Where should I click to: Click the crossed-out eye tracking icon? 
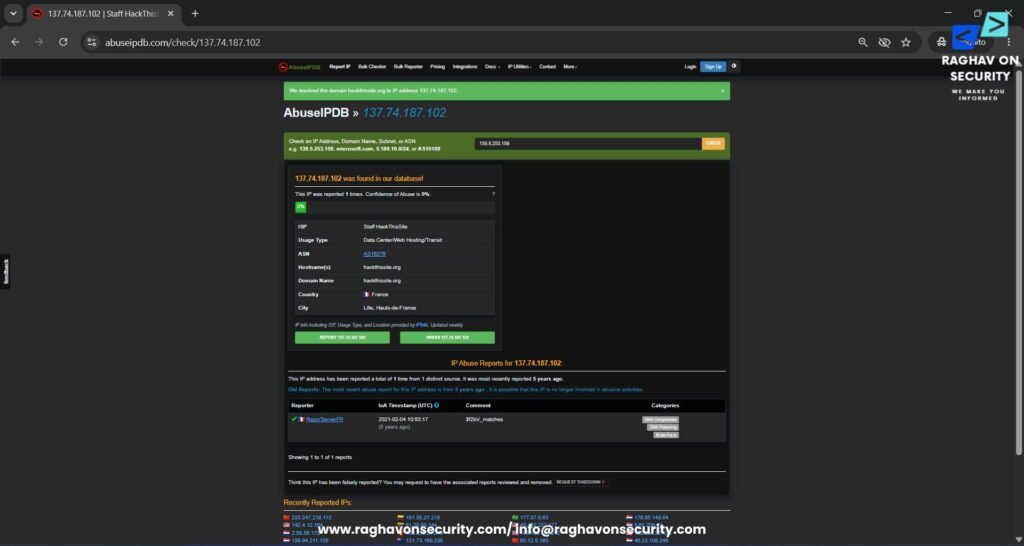(x=884, y=42)
